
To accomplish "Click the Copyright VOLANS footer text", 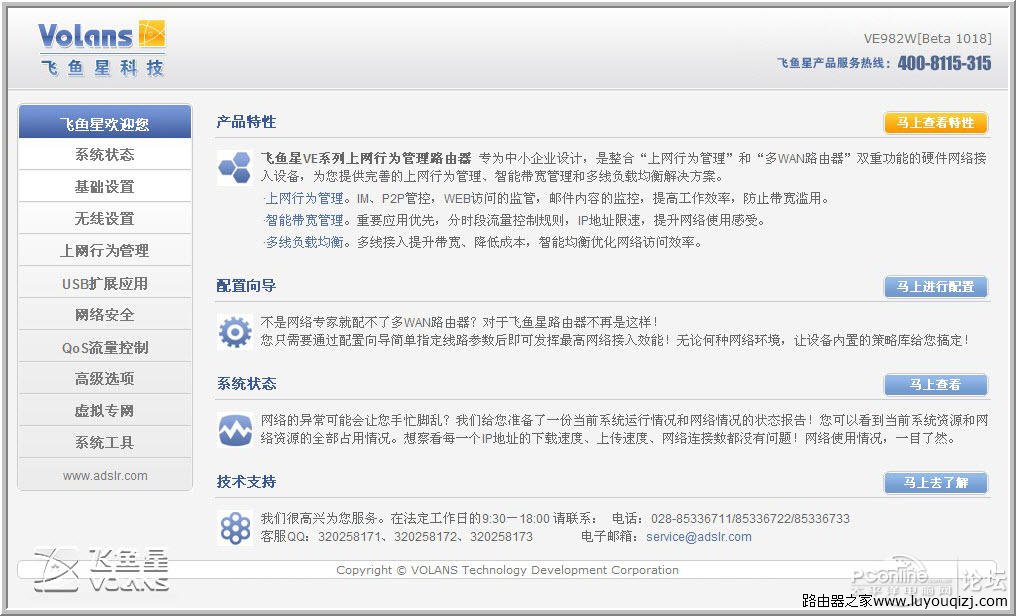I will [507, 570].
